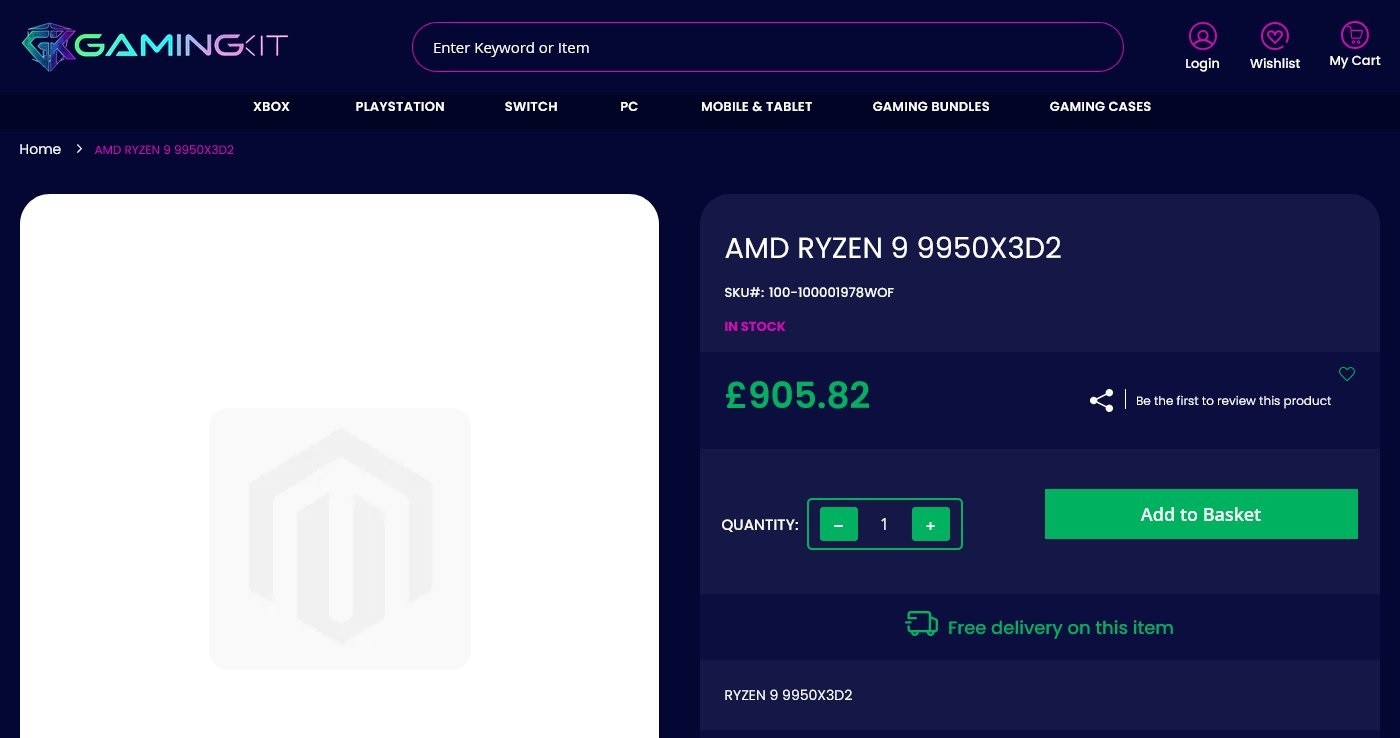Click Add to Basket

[1200, 514]
